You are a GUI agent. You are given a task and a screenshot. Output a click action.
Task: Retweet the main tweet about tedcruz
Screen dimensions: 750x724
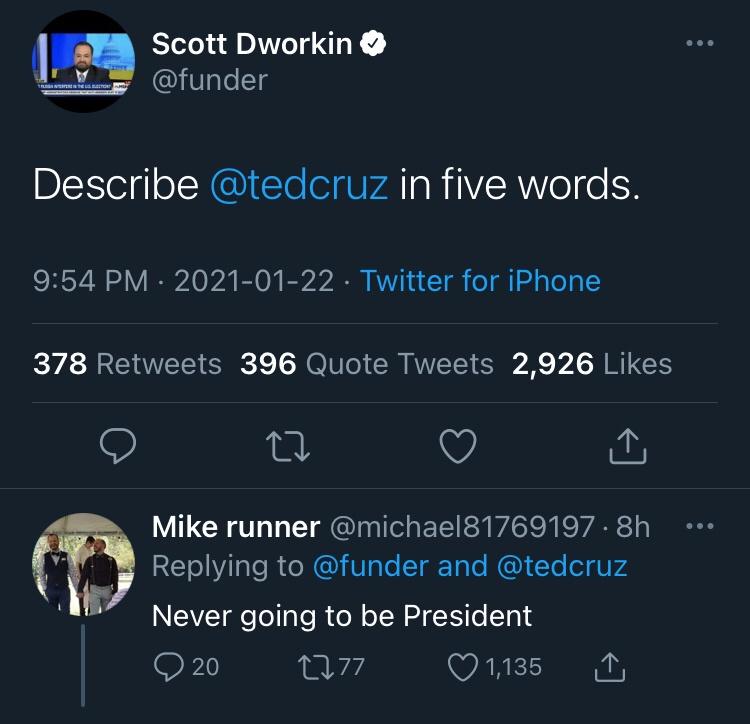tap(288, 446)
